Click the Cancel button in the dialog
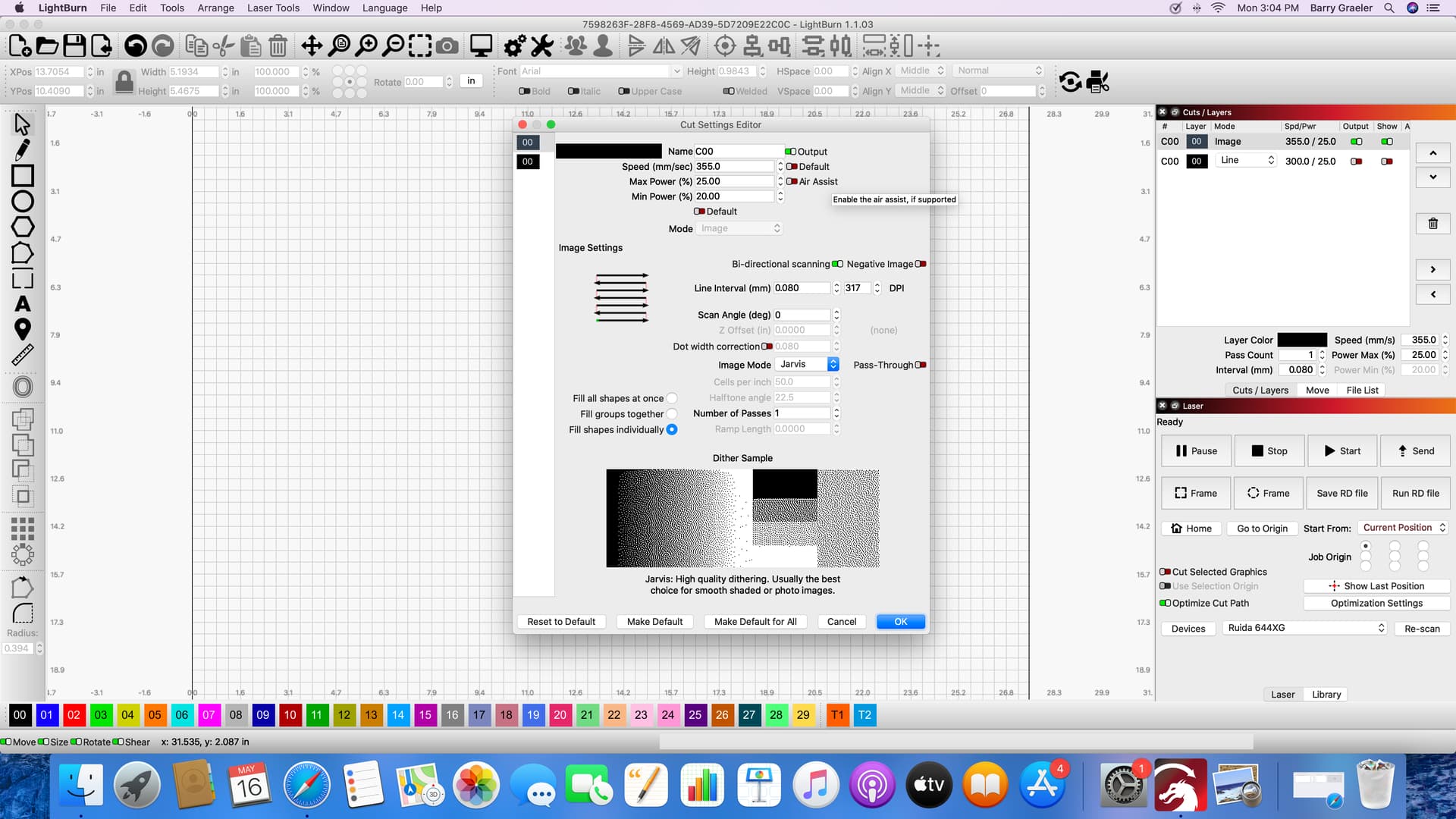 (x=841, y=621)
